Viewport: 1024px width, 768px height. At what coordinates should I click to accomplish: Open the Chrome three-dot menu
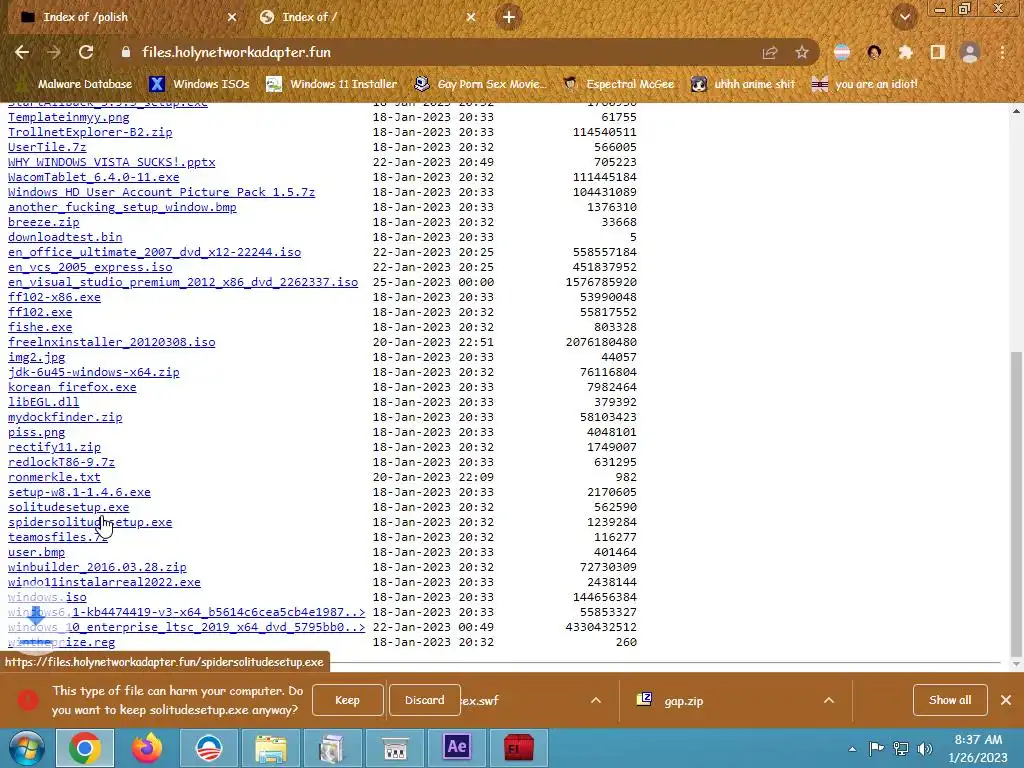(1002, 53)
